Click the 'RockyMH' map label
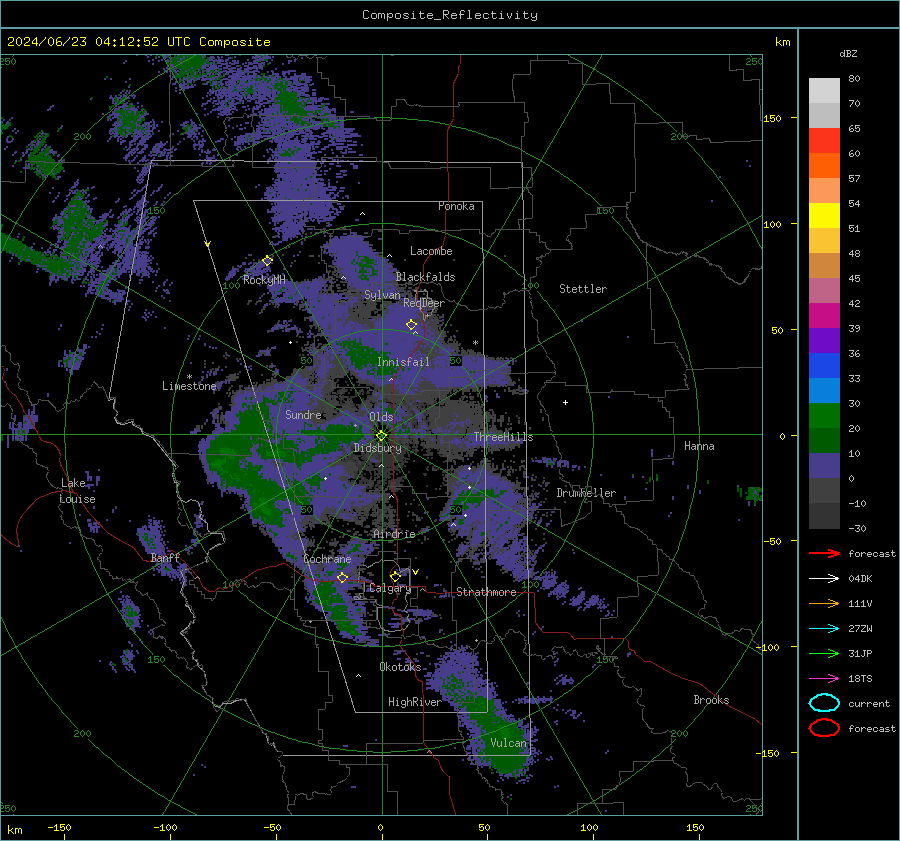 (x=264, y=280)
